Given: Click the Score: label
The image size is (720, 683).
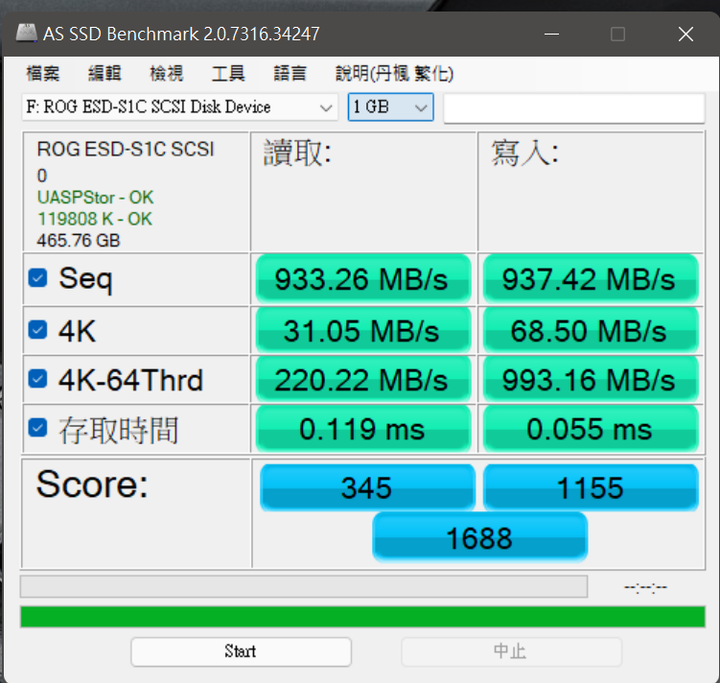Looking at the screenshot, I should (x=92, y=484).
